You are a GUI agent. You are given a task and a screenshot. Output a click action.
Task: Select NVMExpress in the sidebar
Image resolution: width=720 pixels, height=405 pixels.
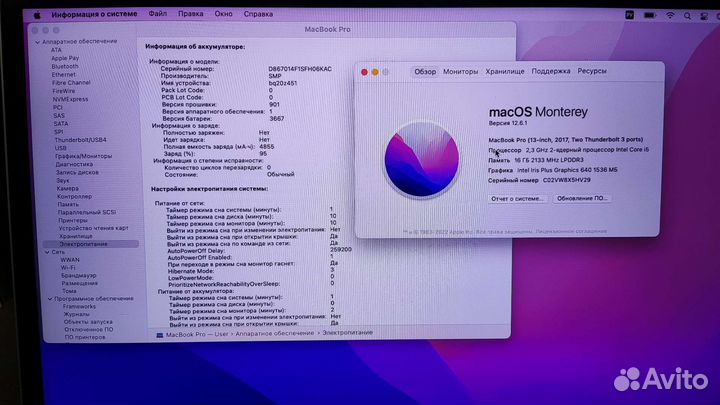coord(70,99)
